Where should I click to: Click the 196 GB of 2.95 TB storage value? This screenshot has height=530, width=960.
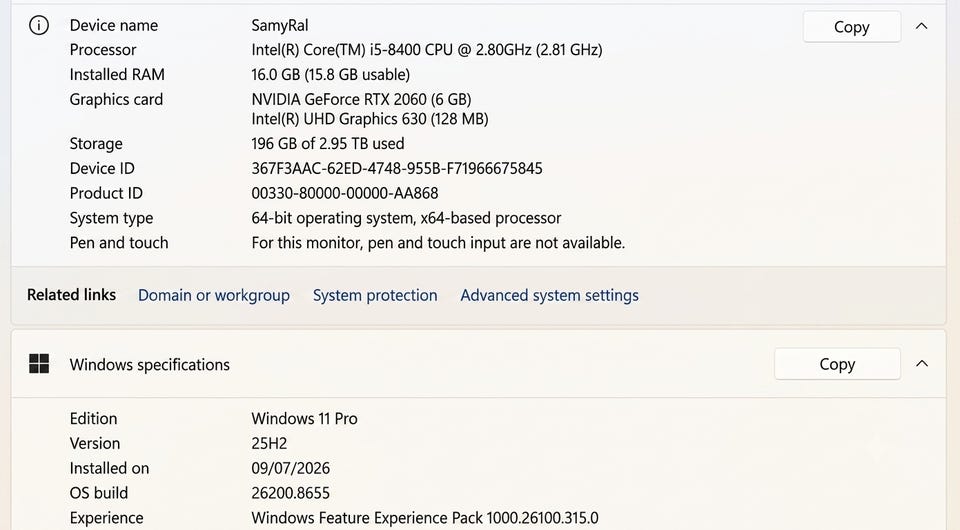click(x=328, y=144)
